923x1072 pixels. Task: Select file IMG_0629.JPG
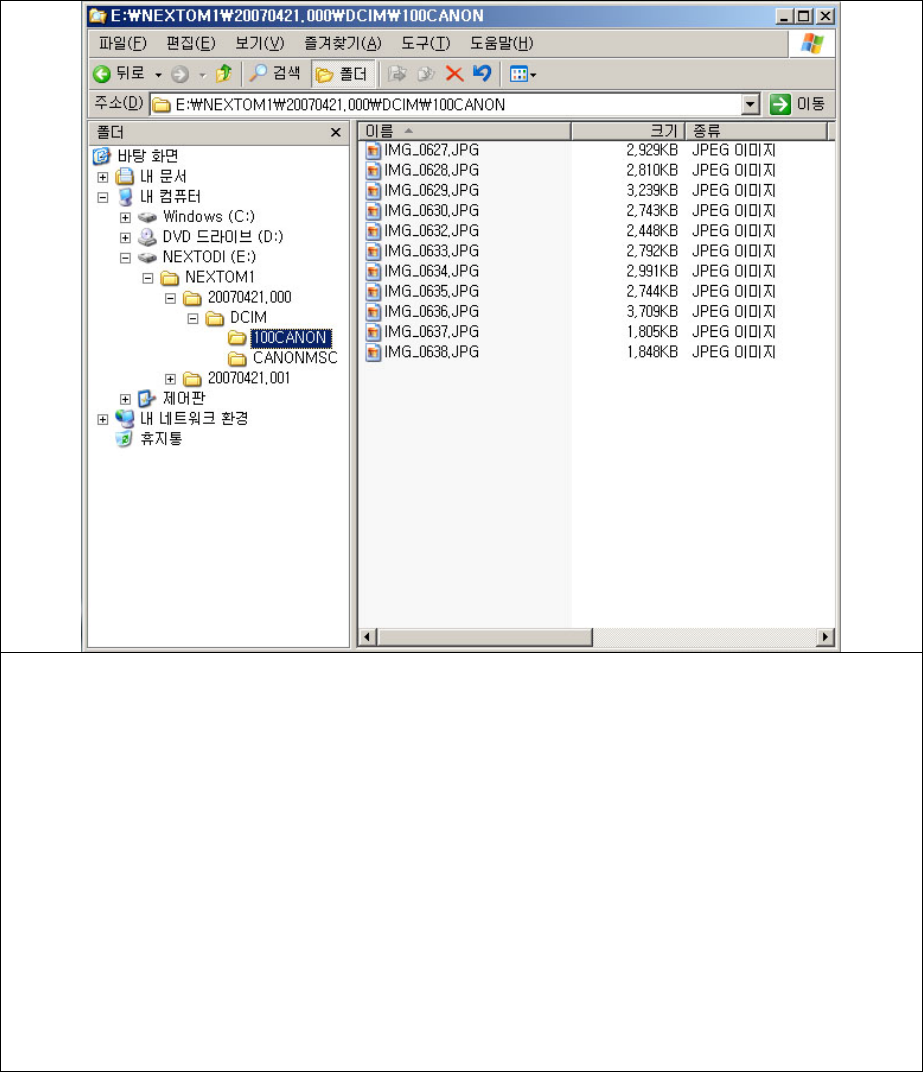(x=431, y=191)
